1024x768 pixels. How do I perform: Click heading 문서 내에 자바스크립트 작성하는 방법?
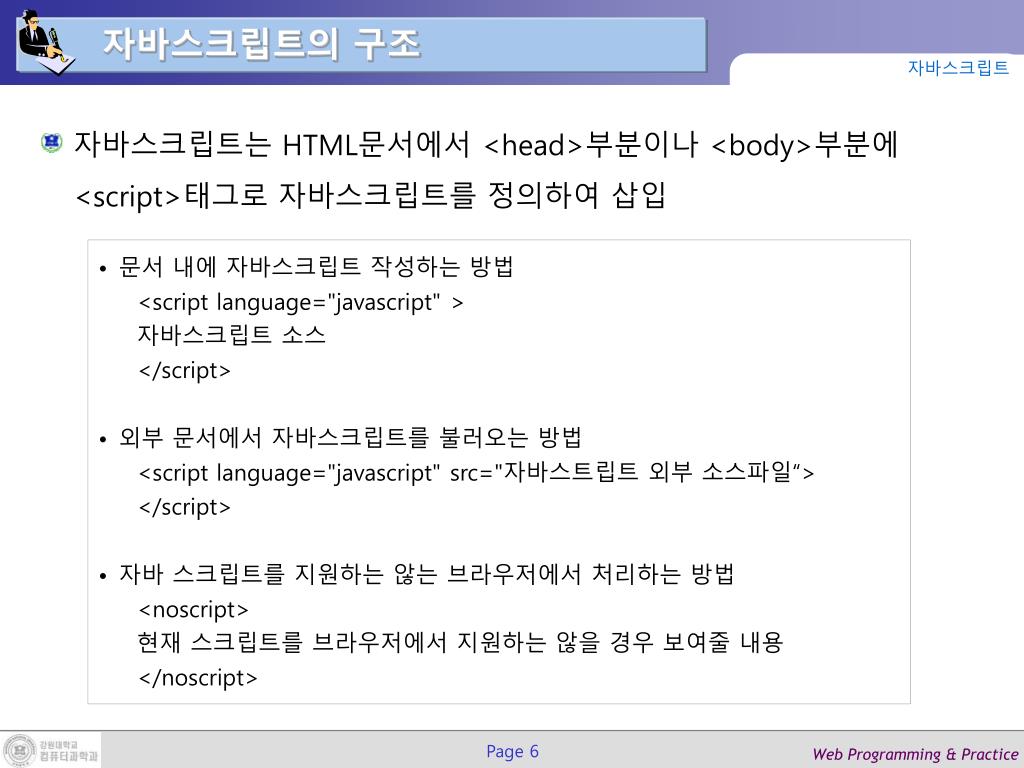coord(316,266)
